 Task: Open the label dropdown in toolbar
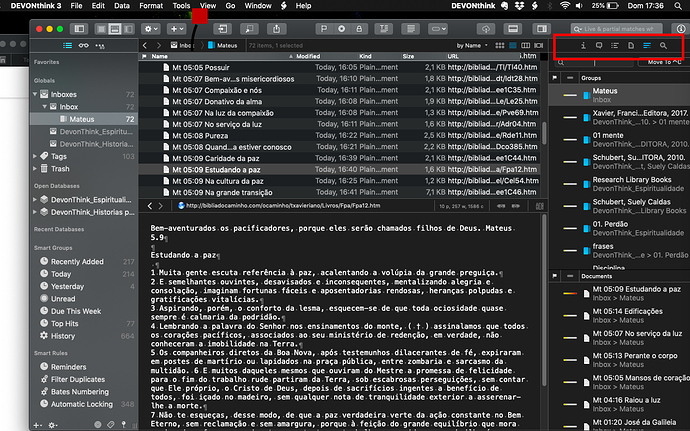click(438, 29)
